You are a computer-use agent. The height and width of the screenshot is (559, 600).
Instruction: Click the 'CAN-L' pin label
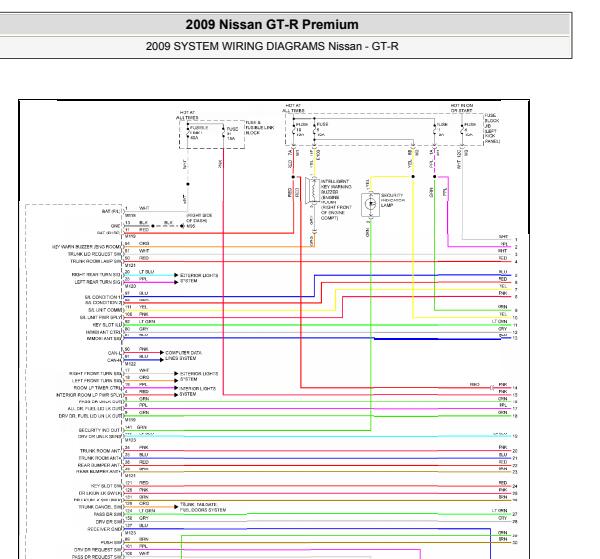point(114,353)
